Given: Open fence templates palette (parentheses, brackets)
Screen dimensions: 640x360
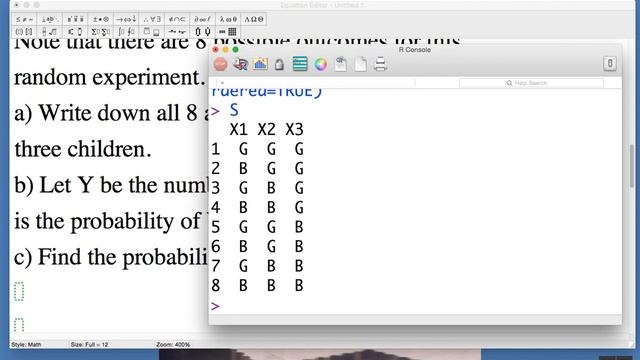Looking at the screenshot, I should tap(24, 31).
